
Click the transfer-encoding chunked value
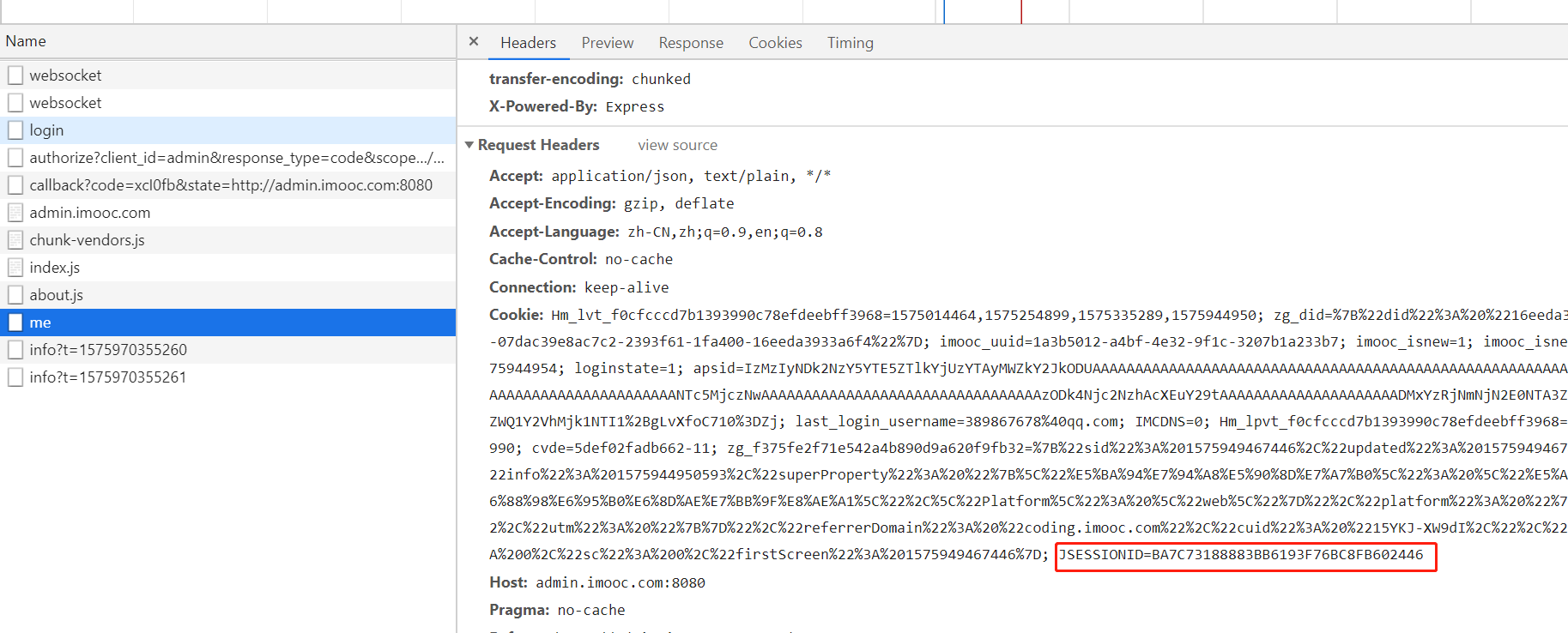tap(661, 79)
